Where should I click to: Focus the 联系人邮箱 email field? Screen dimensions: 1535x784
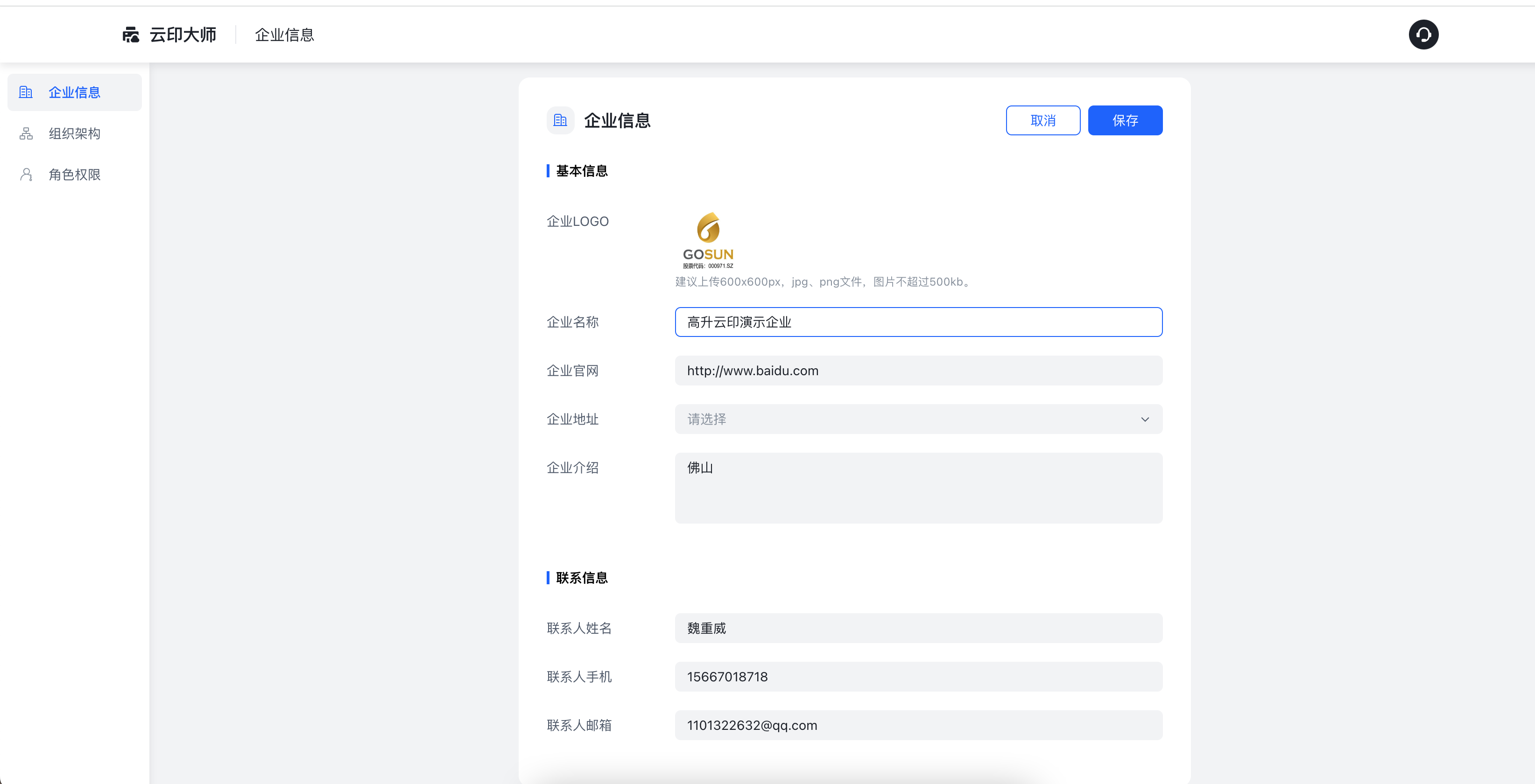click(918, 726)
